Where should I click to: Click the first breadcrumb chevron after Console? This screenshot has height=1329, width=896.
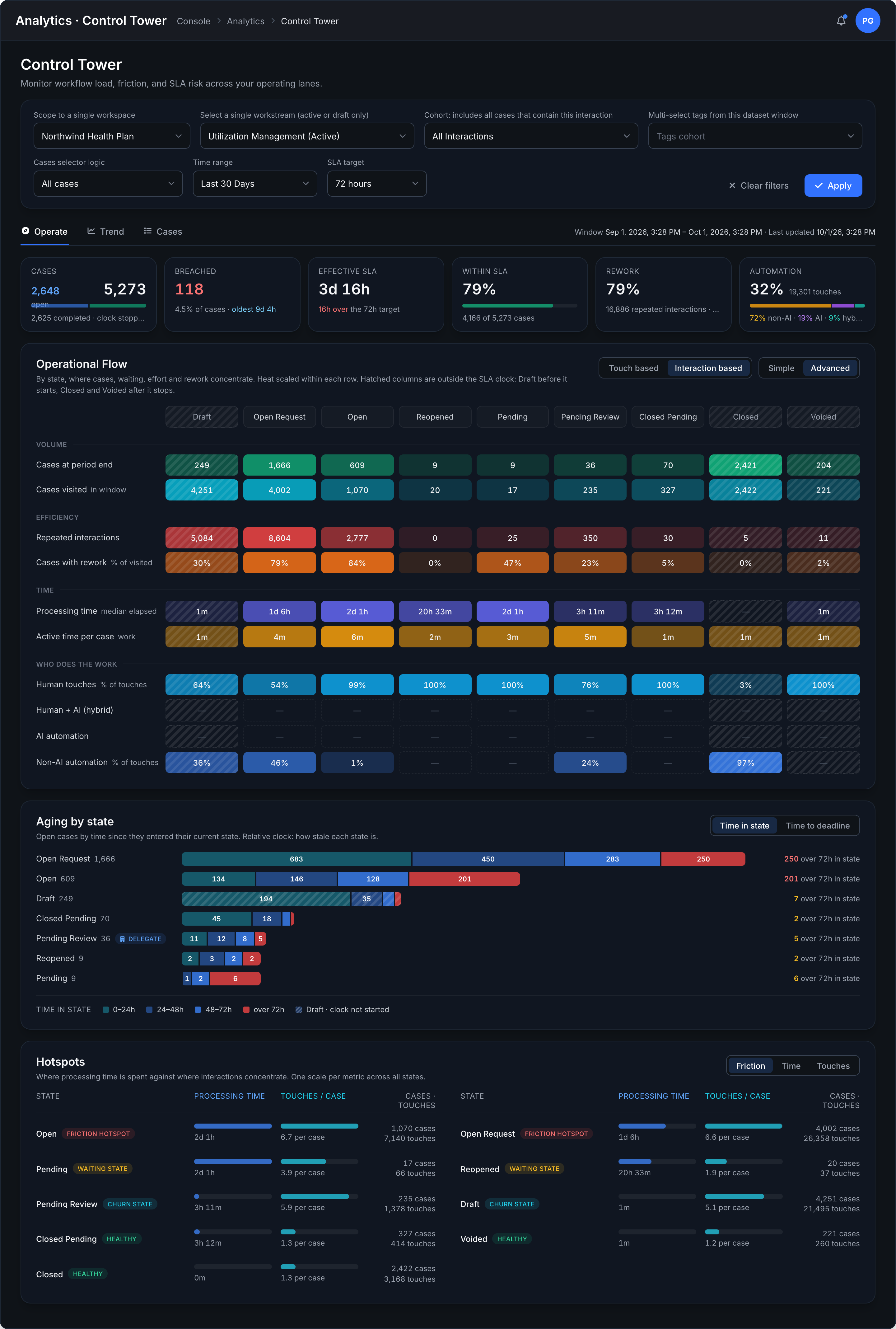pos(219,21)
